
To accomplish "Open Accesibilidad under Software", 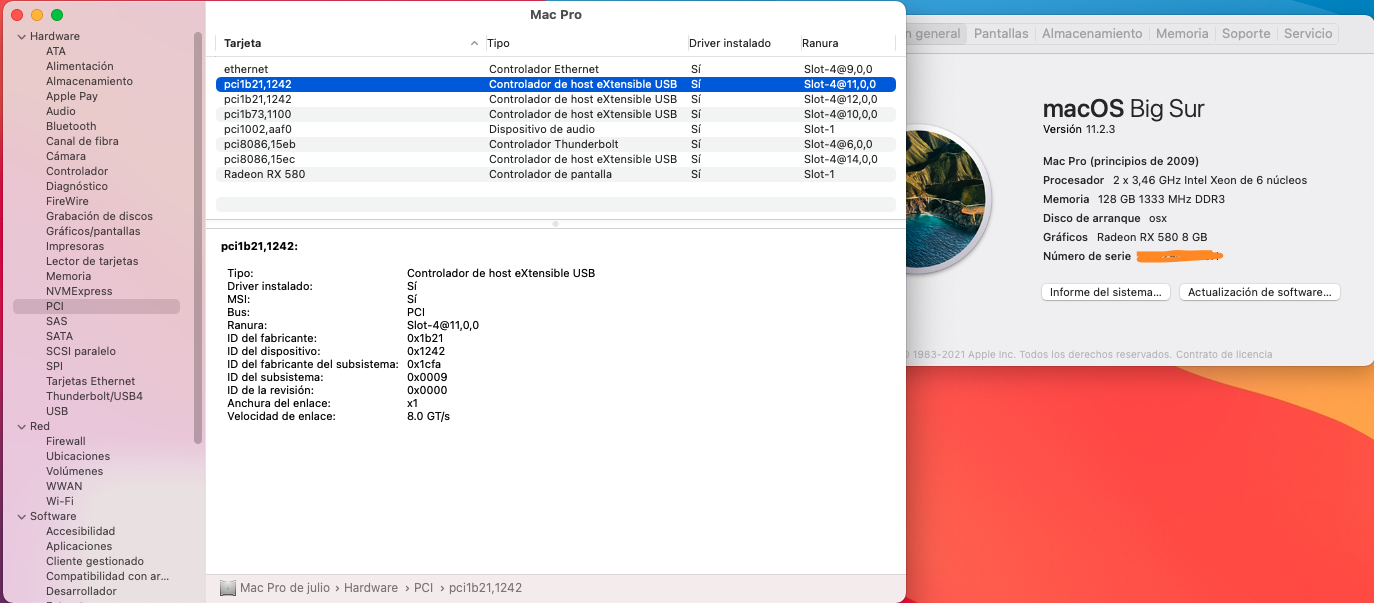I will tap(80, 531).
